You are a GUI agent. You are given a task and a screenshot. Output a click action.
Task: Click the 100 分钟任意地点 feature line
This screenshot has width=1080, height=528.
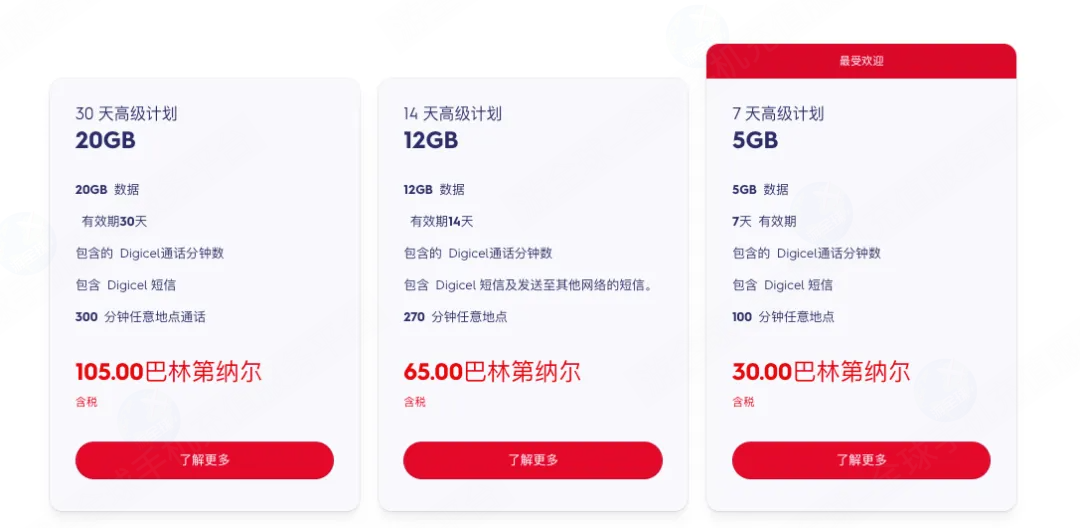(x=783, y=317)
